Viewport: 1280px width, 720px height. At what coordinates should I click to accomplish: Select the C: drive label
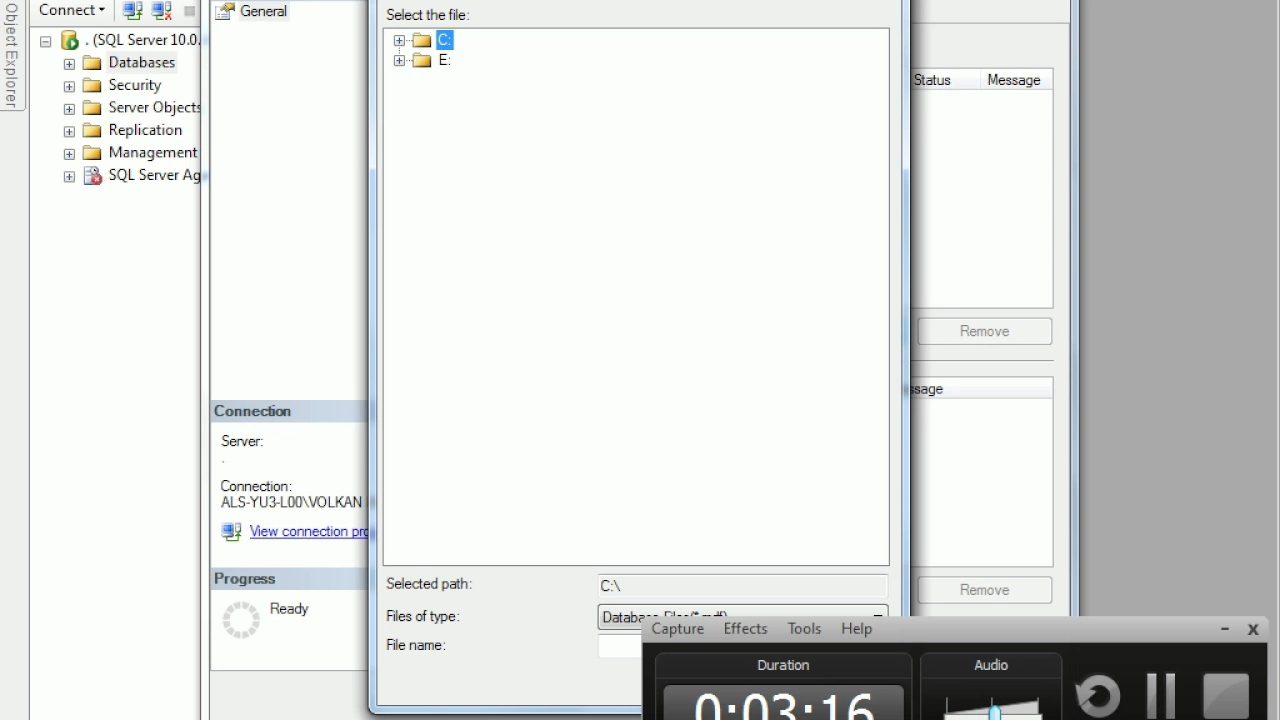445,40
